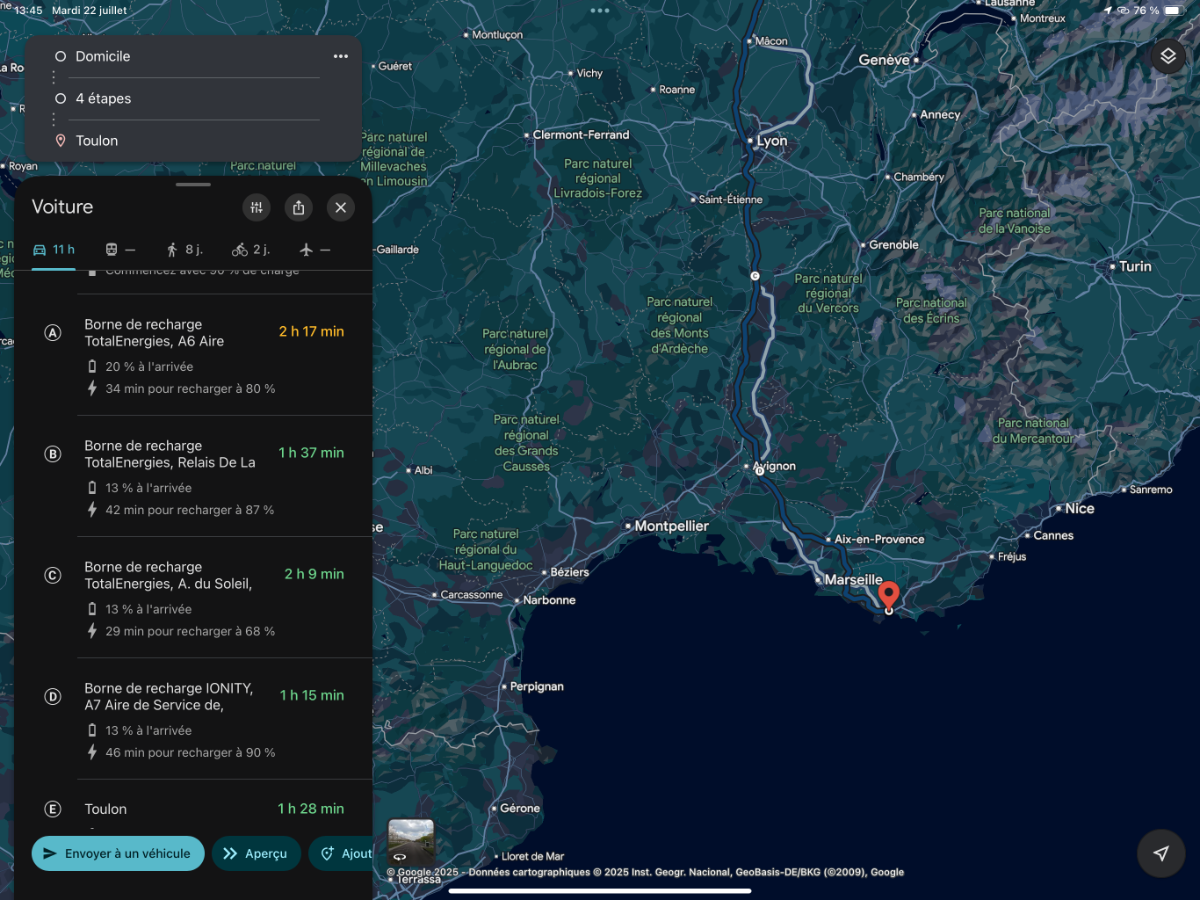
Task: Expand the 4 étapes waypoint row
Action: tap(188, 98)
